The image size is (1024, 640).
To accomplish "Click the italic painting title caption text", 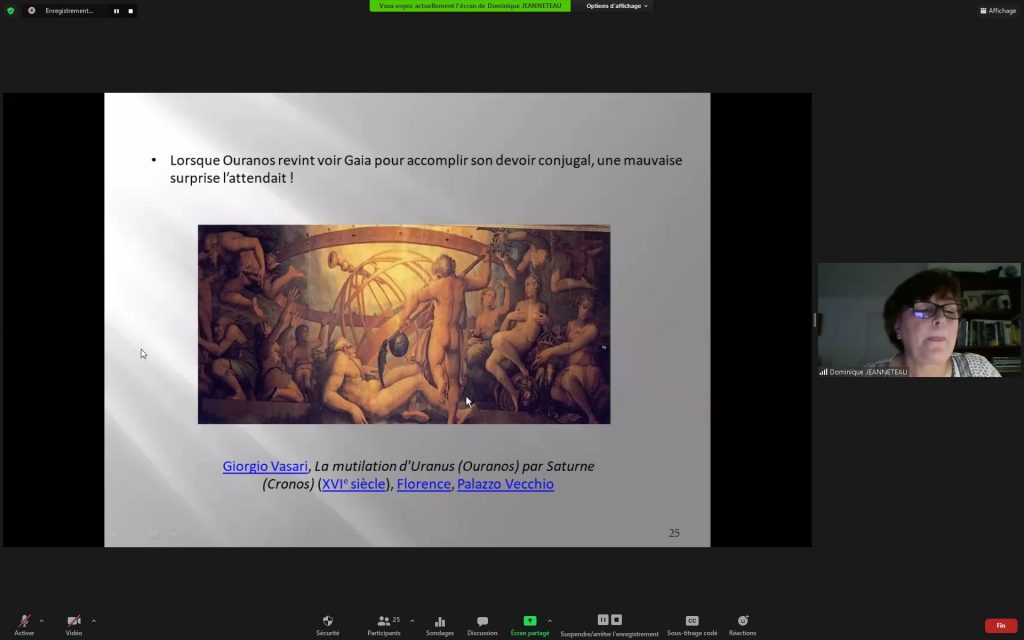I will [428, 475].
